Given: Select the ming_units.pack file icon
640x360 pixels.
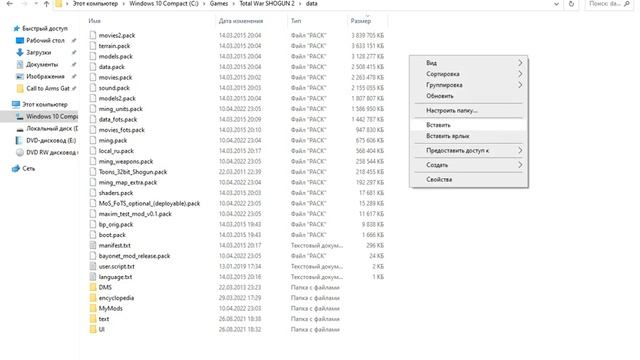Looking at the screenshot, I should [x=93, y=109].
